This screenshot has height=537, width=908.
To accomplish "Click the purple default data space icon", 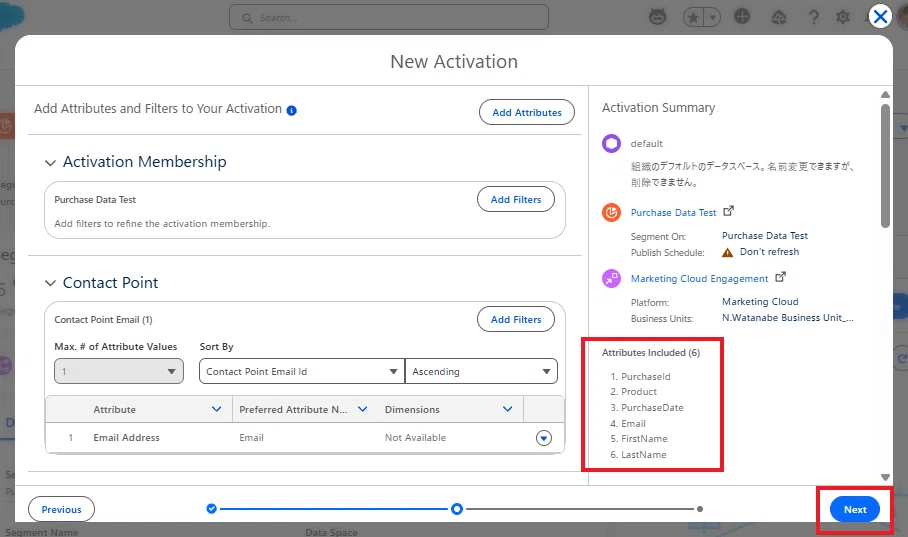I will pyautogui.click(x=611, y=143).
